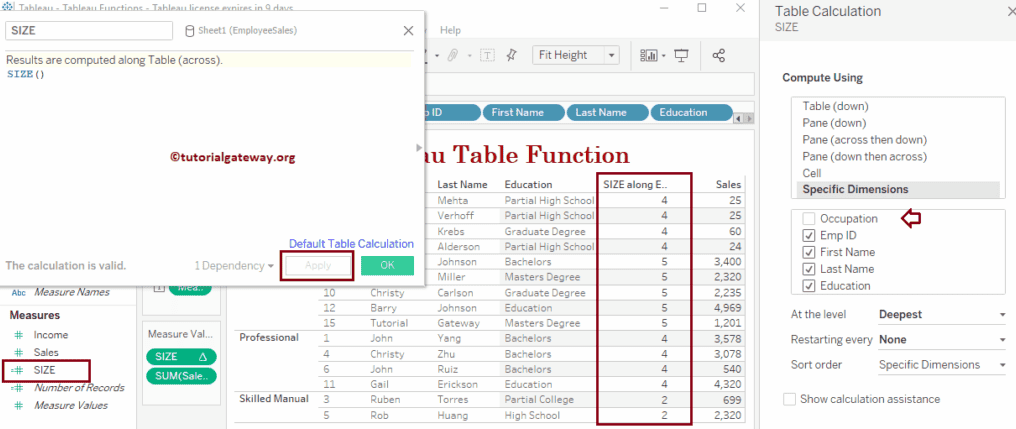Open the Sort order dropdown
This screenshot has width=1016, height=429.
(x=941, y=365)
